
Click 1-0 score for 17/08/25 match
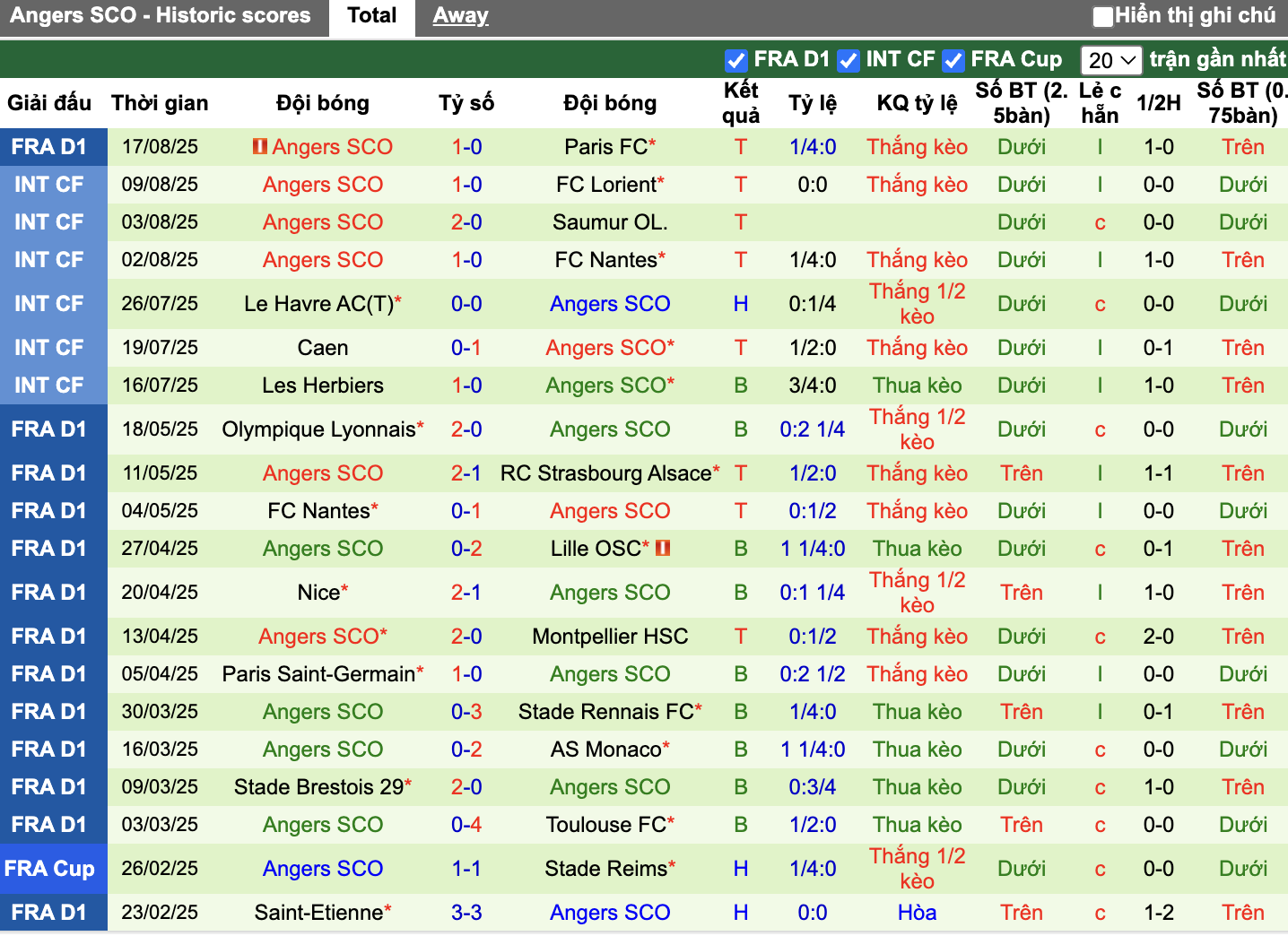click(x=466, y=147)
